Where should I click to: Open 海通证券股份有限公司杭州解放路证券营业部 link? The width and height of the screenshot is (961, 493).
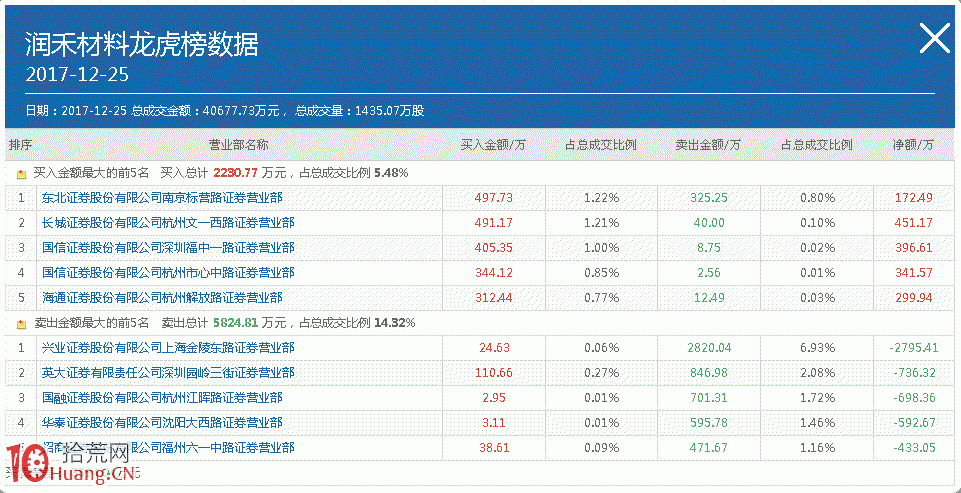[x=162, y=297]
